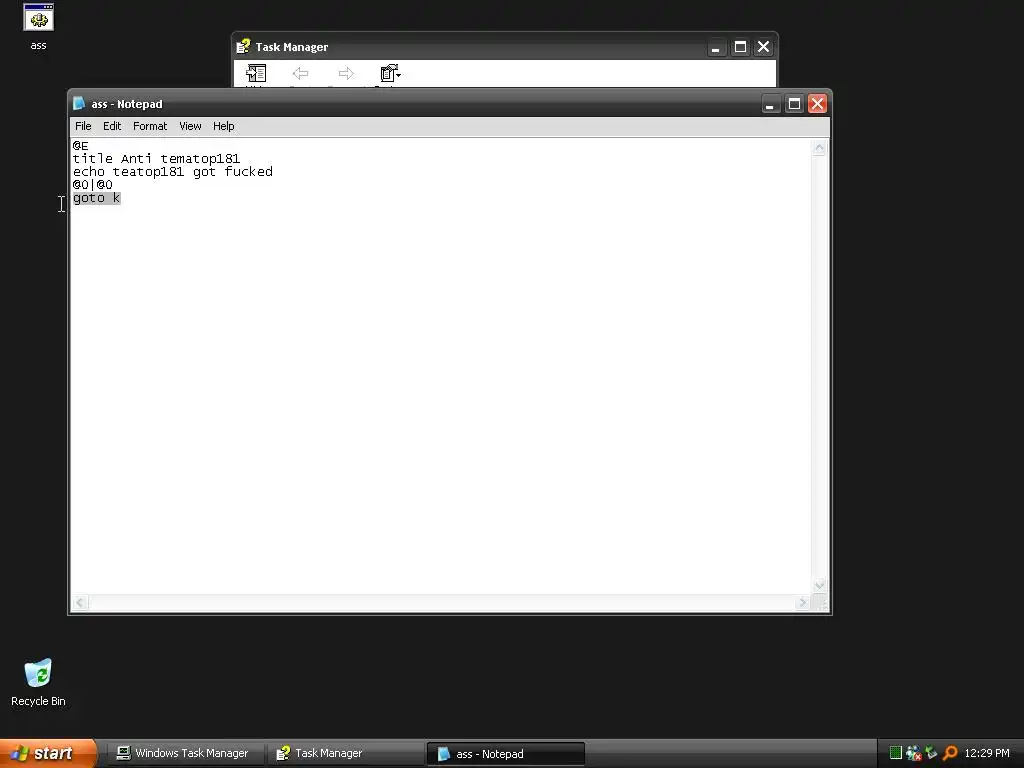Click the Notepad title bar icon
This screenshot has width=1024, height=768.
[x=80, y=103]
